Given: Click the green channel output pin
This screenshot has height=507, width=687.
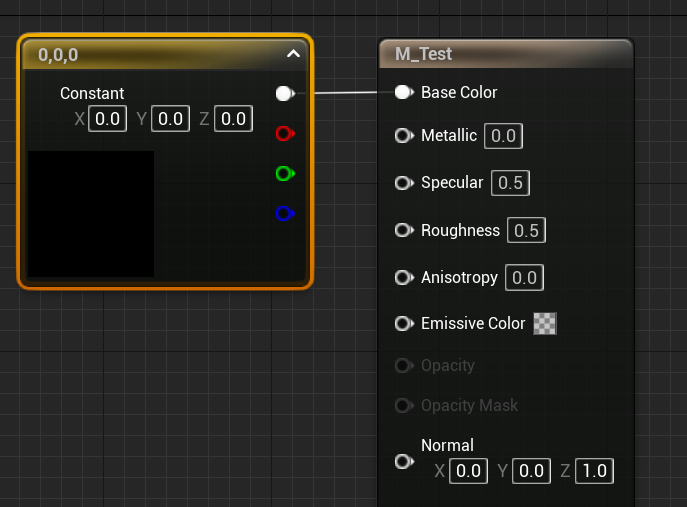Looking at the screenshot, I should (285, 174).
